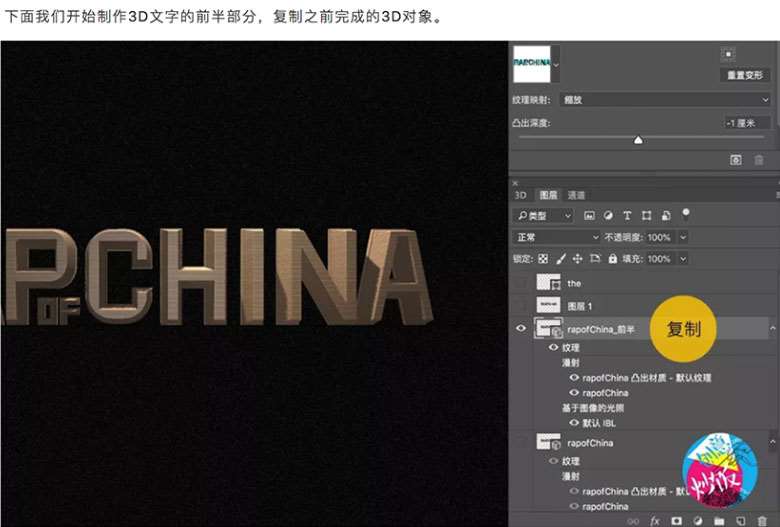This screenshot has height=527, width=780.
Task: Click the lock all padlock icon
Action: coord(612,259)
